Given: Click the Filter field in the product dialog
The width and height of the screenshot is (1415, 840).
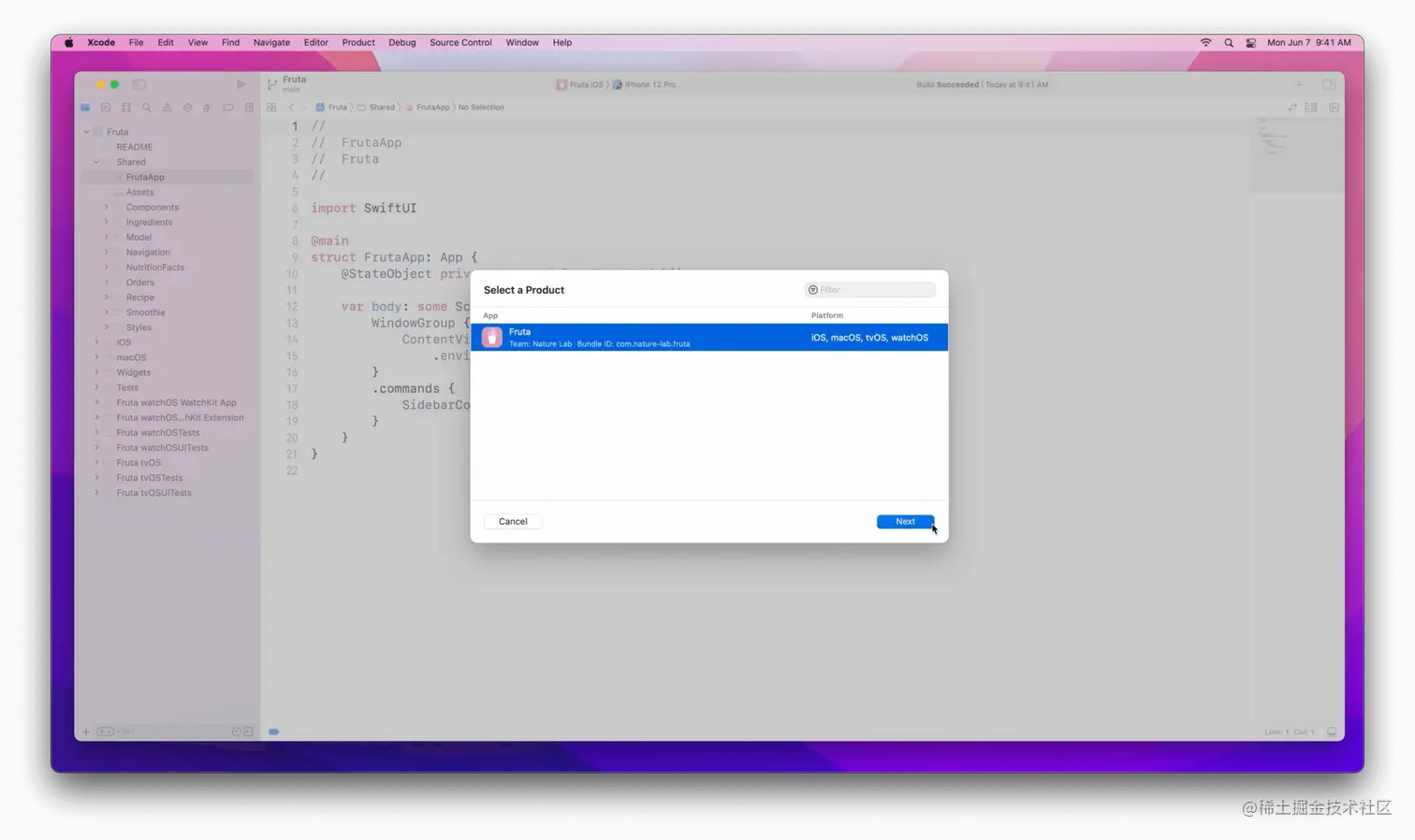Looking at the screenshot, I should coord(870,290).
